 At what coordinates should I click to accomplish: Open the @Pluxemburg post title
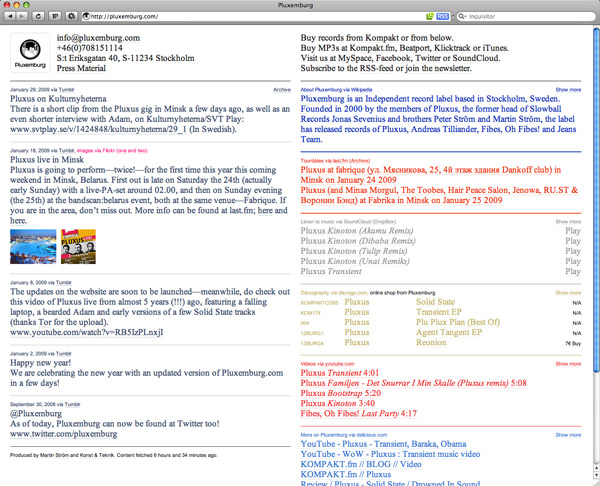point(36,414)
